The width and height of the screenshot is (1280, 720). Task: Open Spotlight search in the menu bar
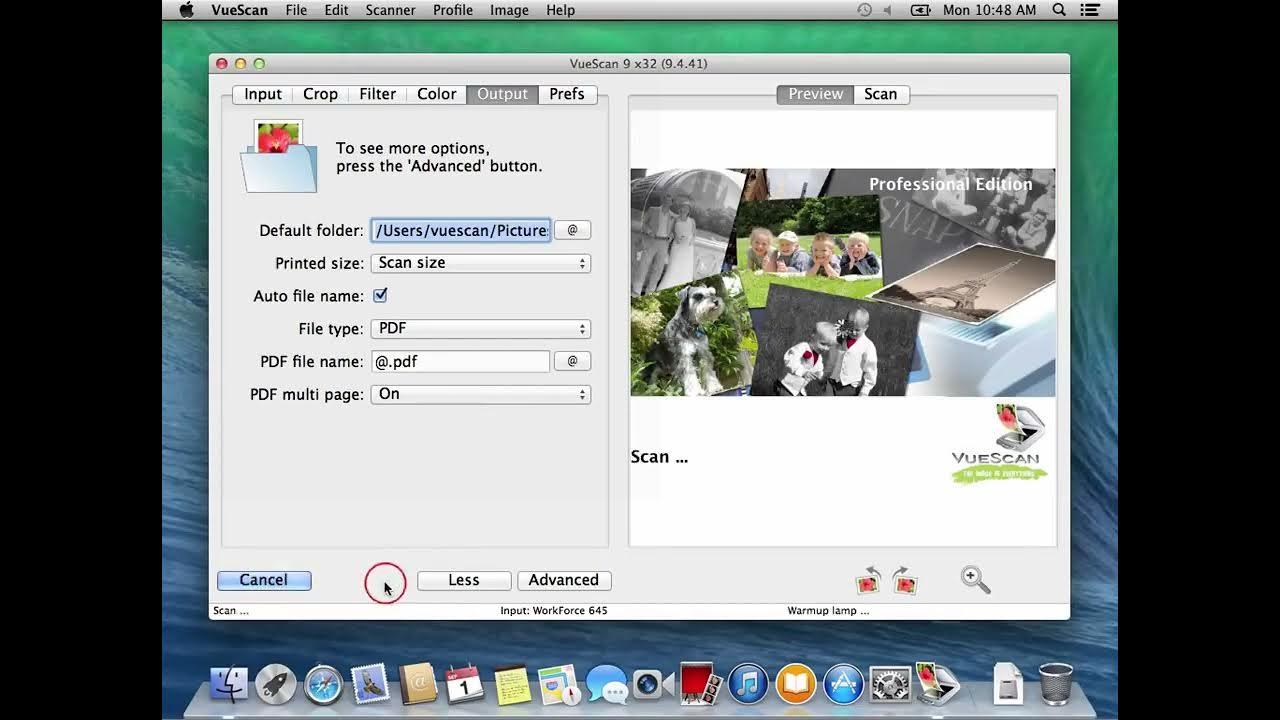click(1059, 10)
